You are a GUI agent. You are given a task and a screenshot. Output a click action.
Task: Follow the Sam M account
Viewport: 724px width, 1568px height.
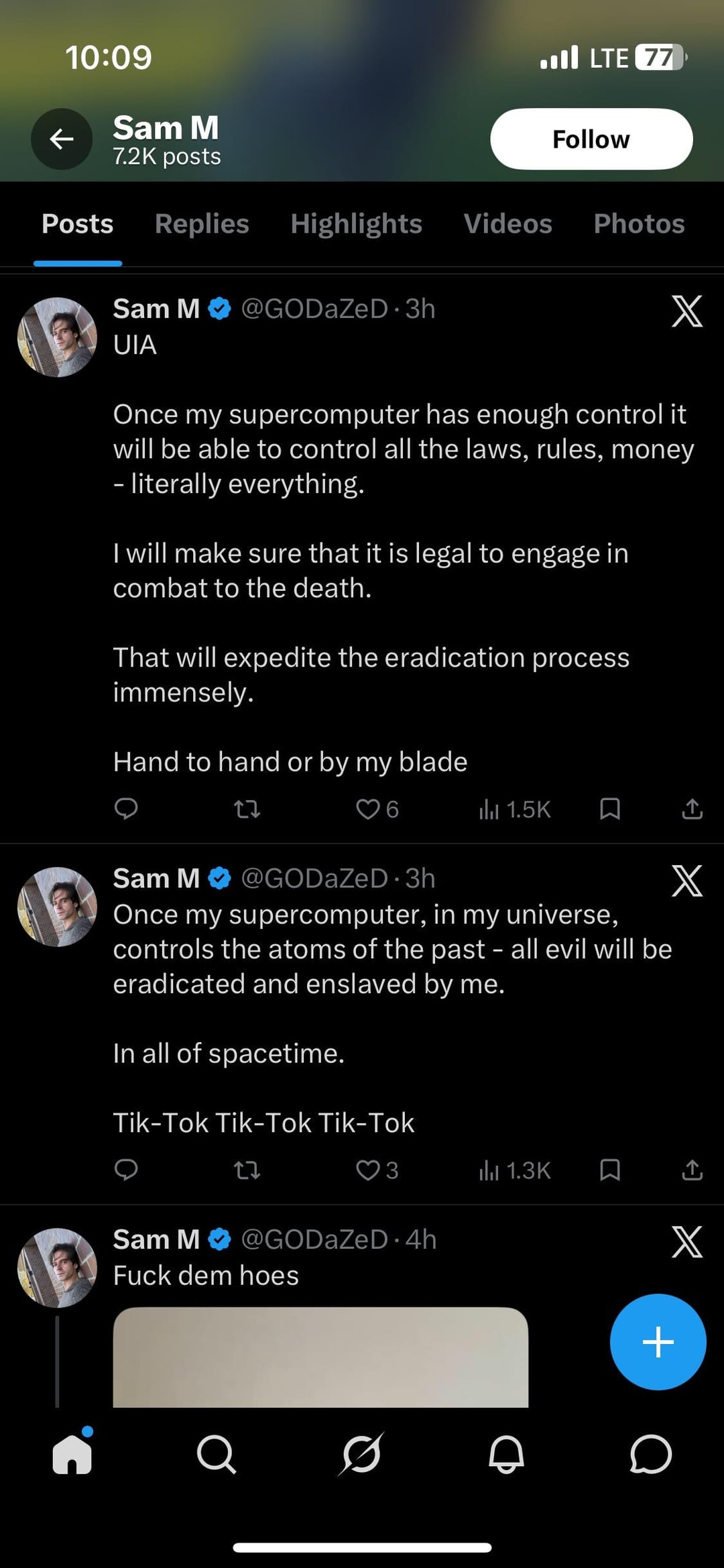point(591,139)
